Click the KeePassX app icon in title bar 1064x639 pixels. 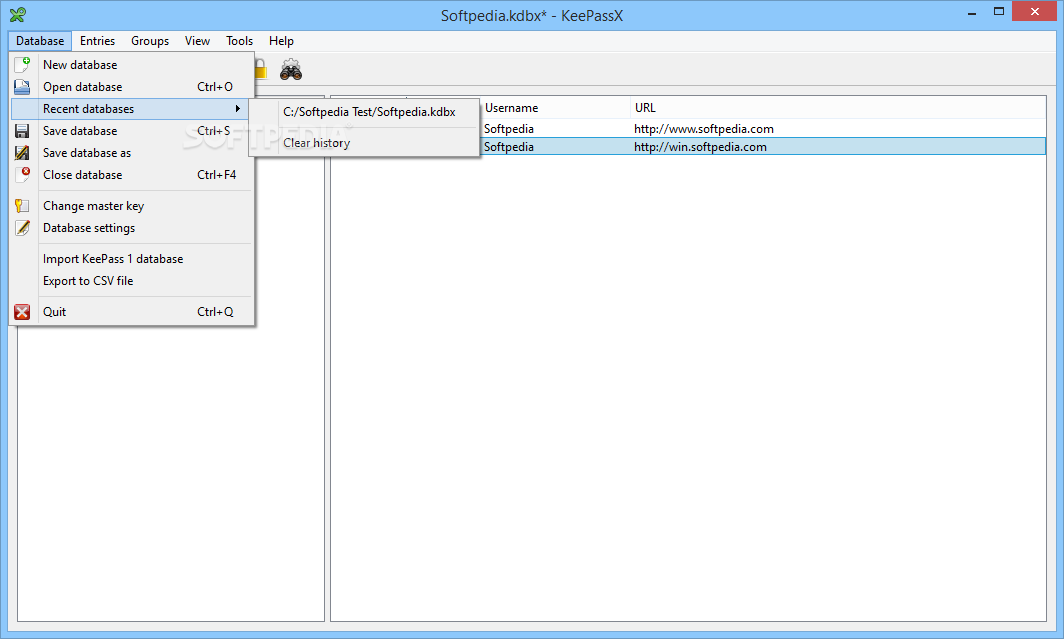pyautogui.click(x=18, y=14)
